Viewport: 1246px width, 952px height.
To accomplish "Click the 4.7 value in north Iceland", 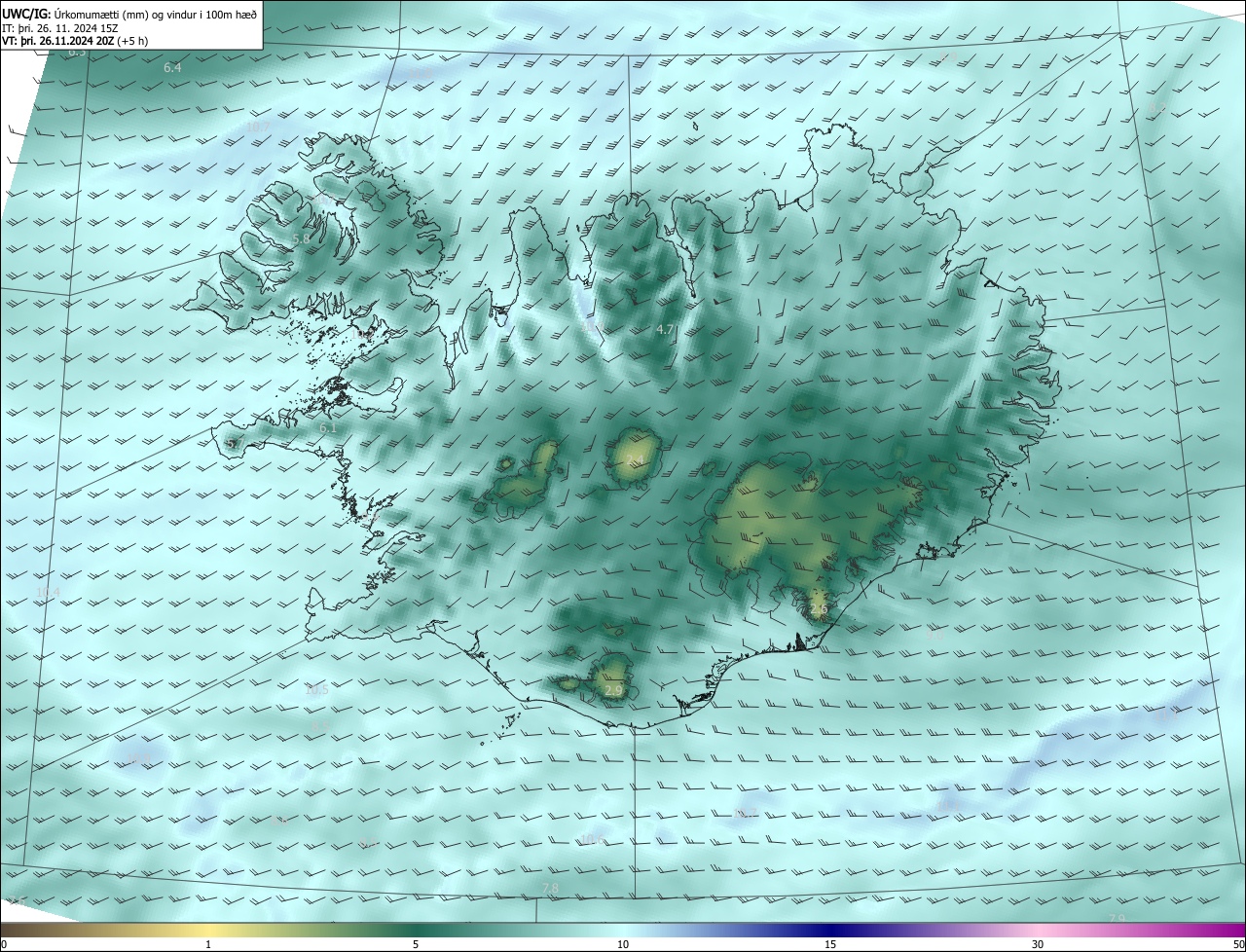I will point(665,330).
